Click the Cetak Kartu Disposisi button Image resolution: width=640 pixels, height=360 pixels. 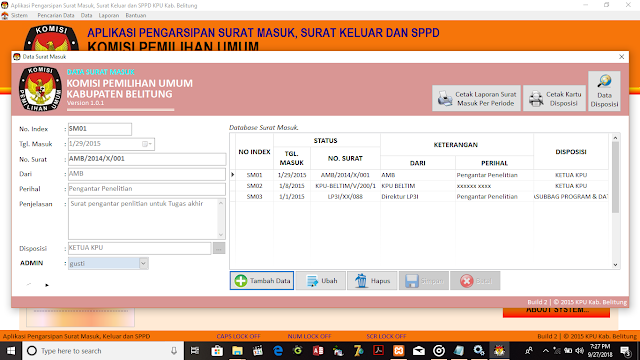coord(554,98)
